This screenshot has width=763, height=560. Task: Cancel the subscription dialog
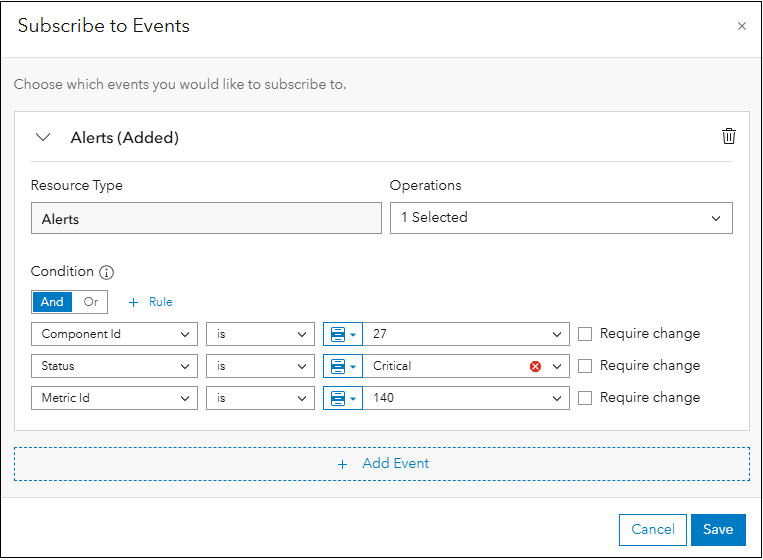[x=652, y=530]
